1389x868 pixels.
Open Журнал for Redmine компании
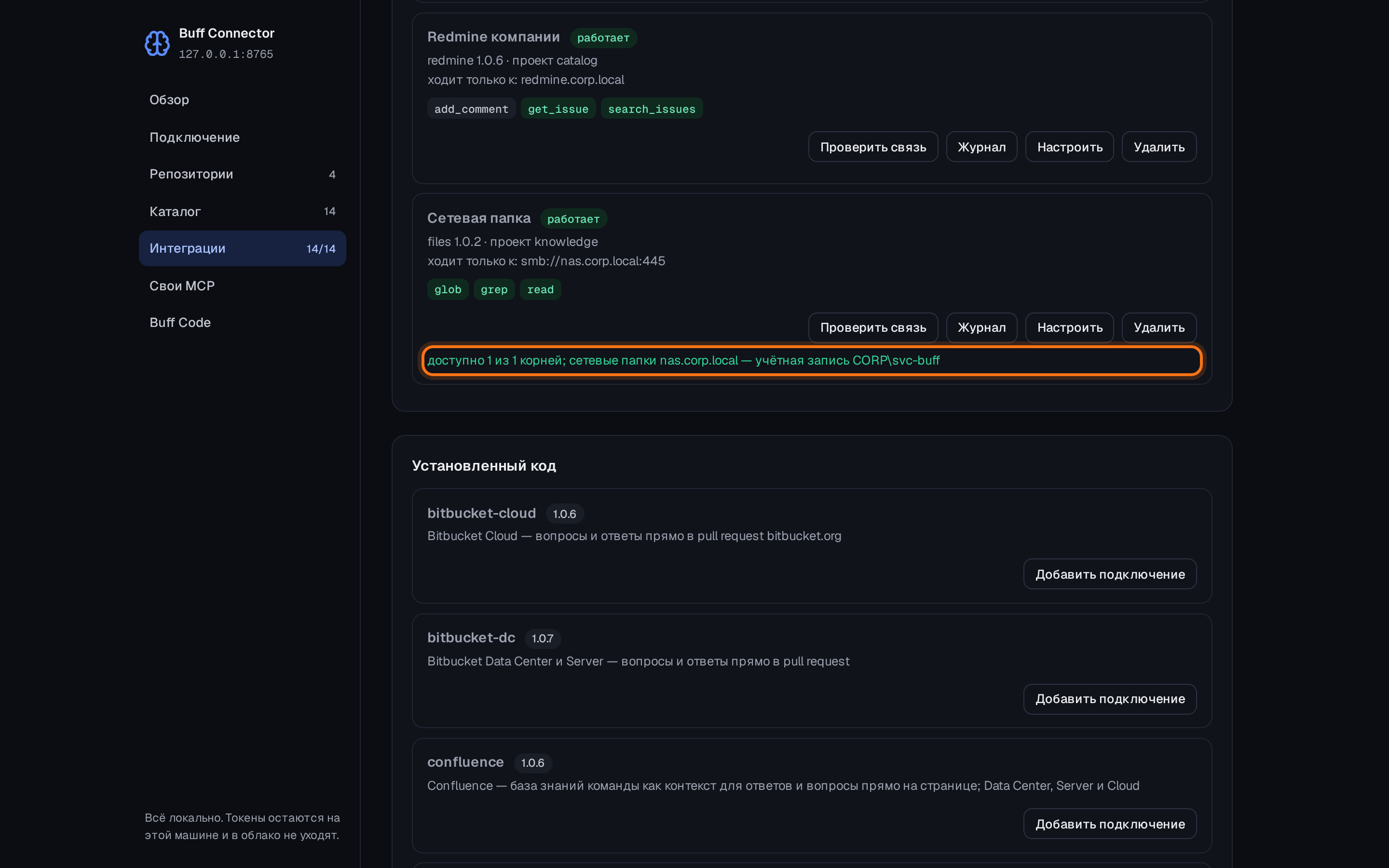(x=981, y=147)
